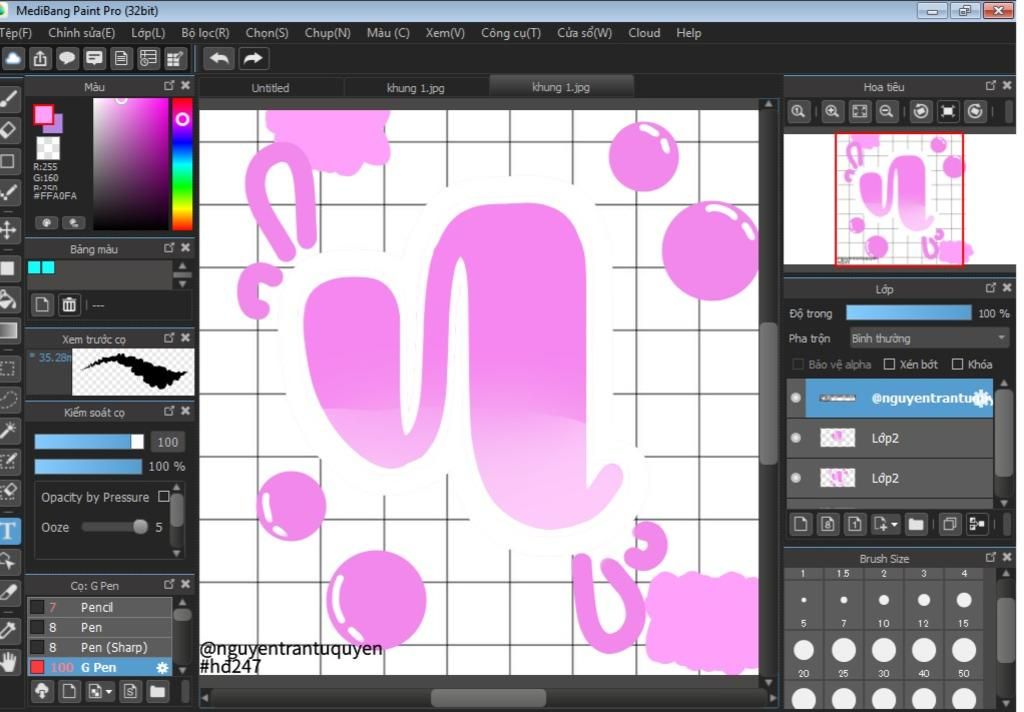Create a new layer folder
1024x712 pixels.
pyautogui.click(x=916, y=524)
